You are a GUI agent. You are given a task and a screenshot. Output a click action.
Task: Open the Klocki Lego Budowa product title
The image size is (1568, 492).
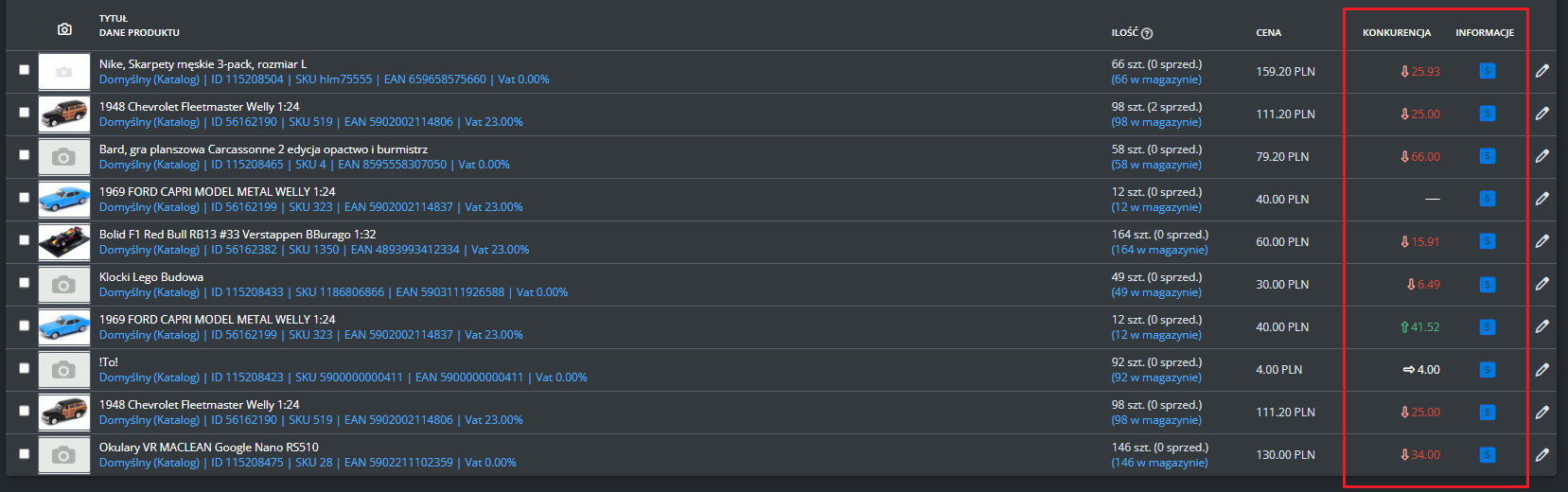point(151,277)
